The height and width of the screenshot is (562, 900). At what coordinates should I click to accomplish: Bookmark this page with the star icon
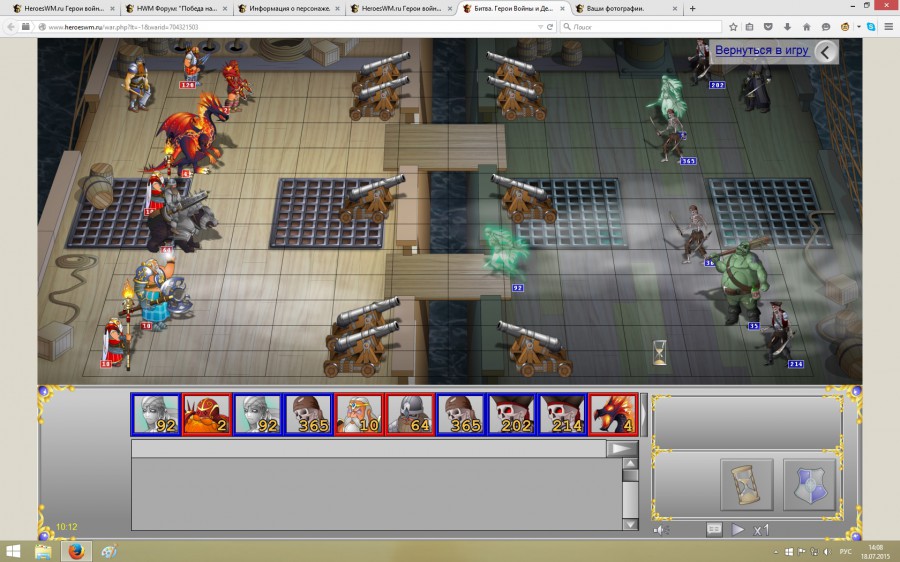point(733,26)
